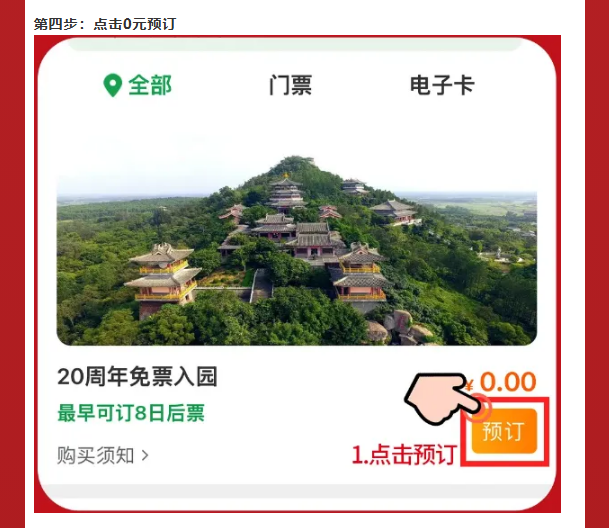Open the 购买须知 link
Image resolution: width=609 pixels, height=528 pixels.
tap(95, 455)
